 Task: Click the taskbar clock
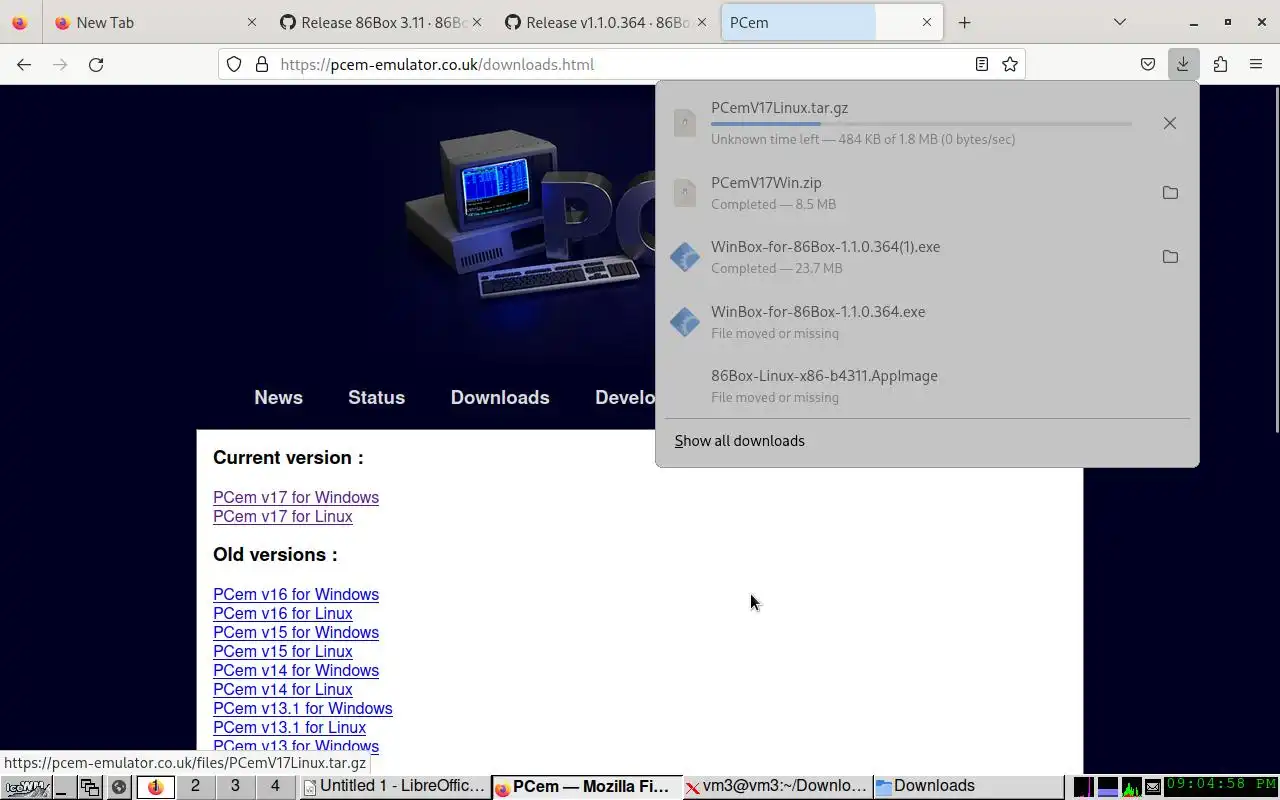pyautogui.click(x=1221, y=786)
